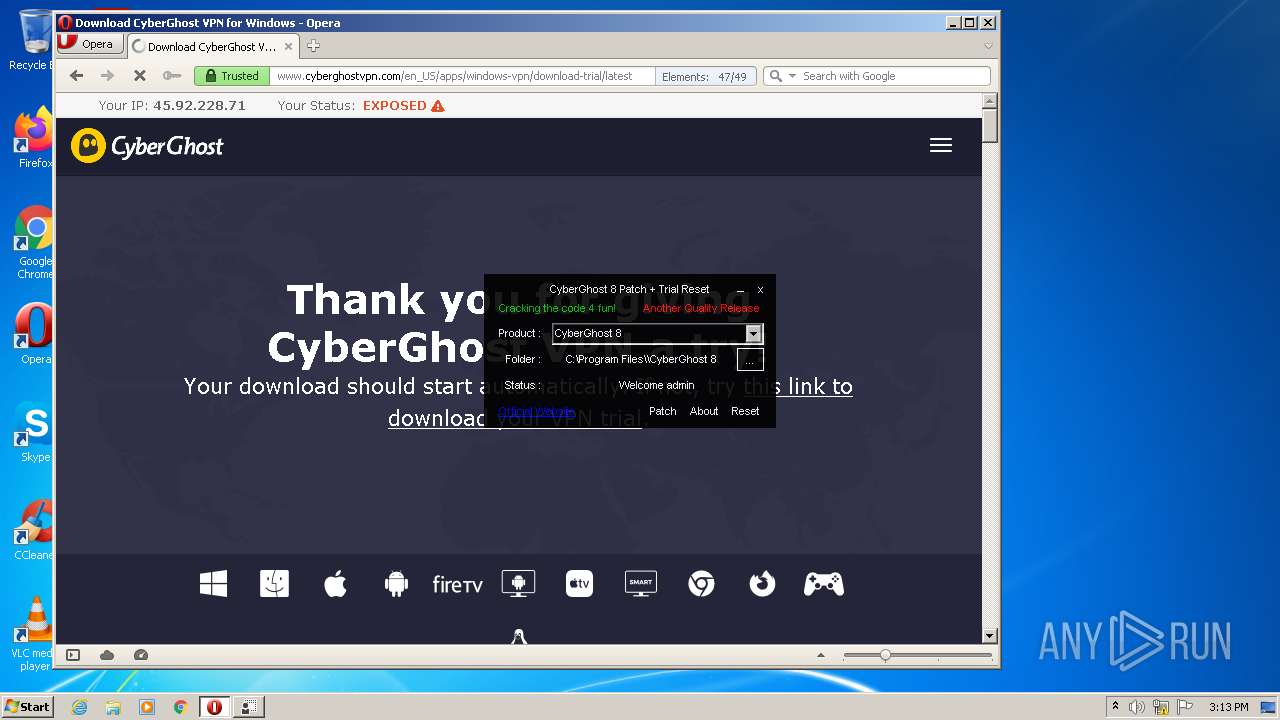Select the Windows platform icon

(213, 584)
